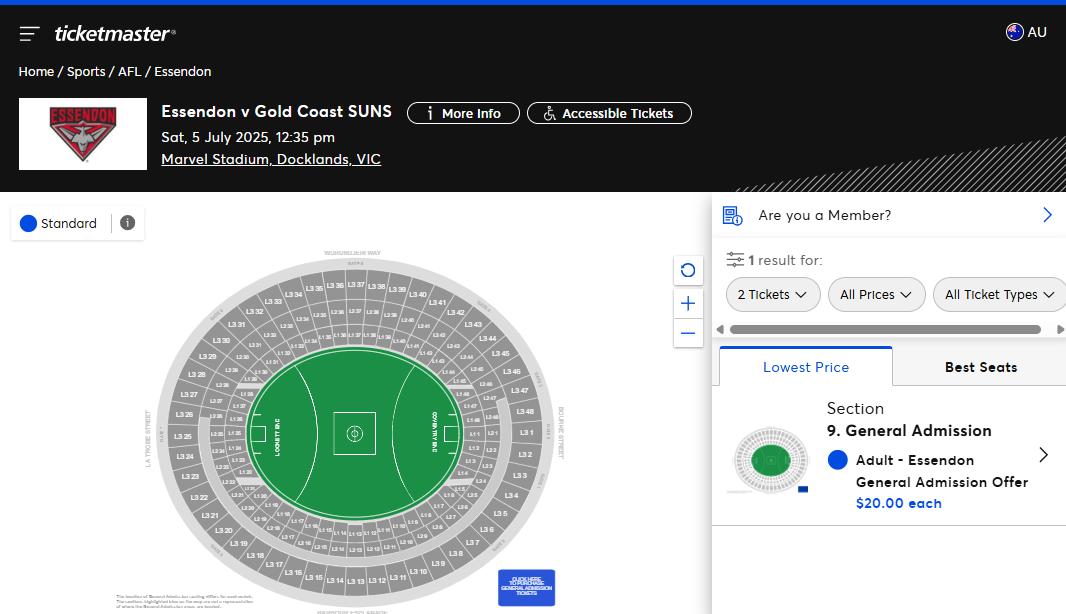Screen dimensions: 1066x614
Task: Click the blue General Admission purchase box on map
Action: [x=526, y=587]
